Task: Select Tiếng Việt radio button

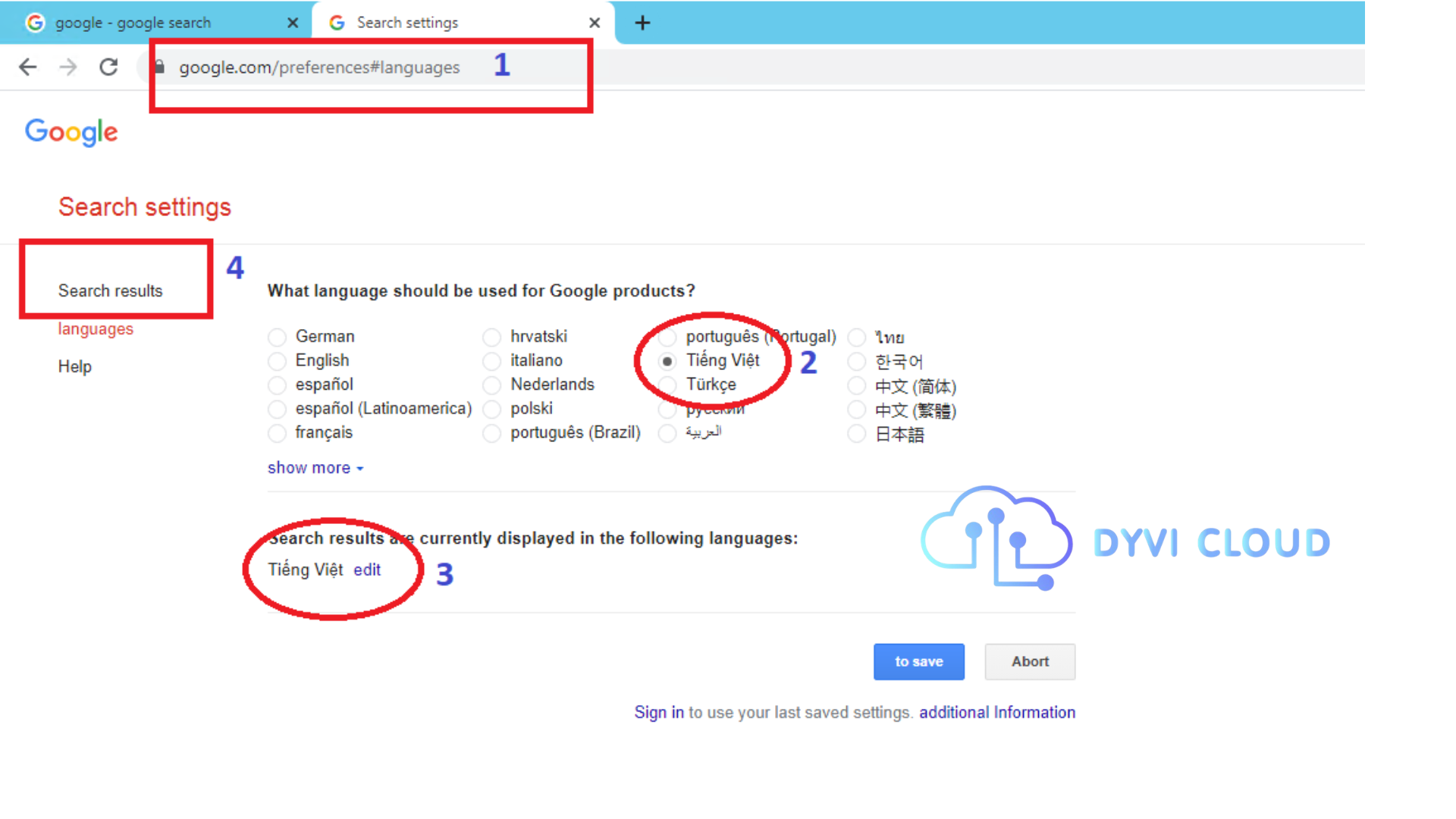Action: coord(667,361)
